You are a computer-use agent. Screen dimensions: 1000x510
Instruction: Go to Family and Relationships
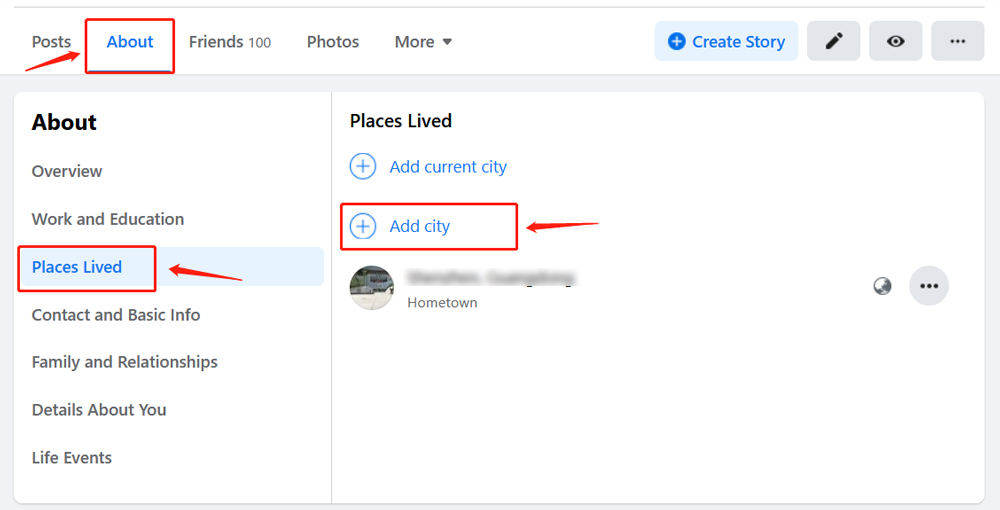125,362
